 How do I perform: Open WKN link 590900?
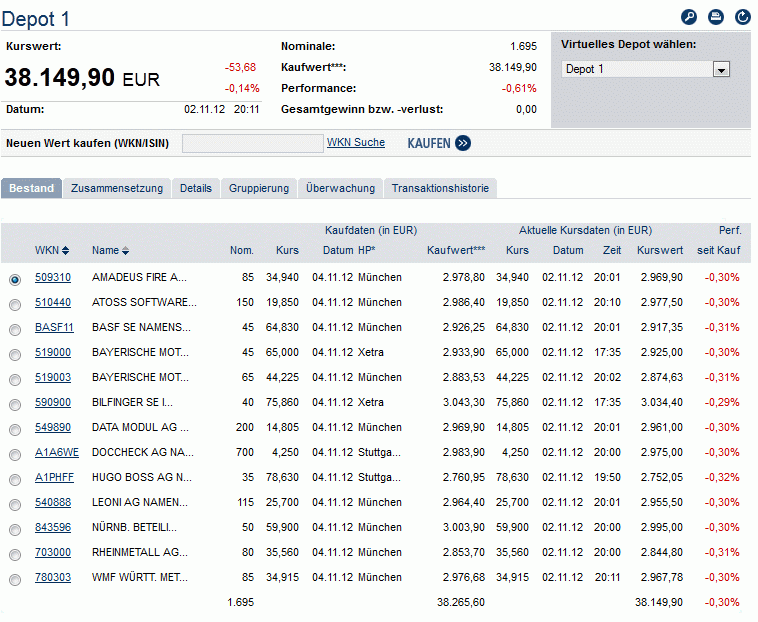click(53, 403)
